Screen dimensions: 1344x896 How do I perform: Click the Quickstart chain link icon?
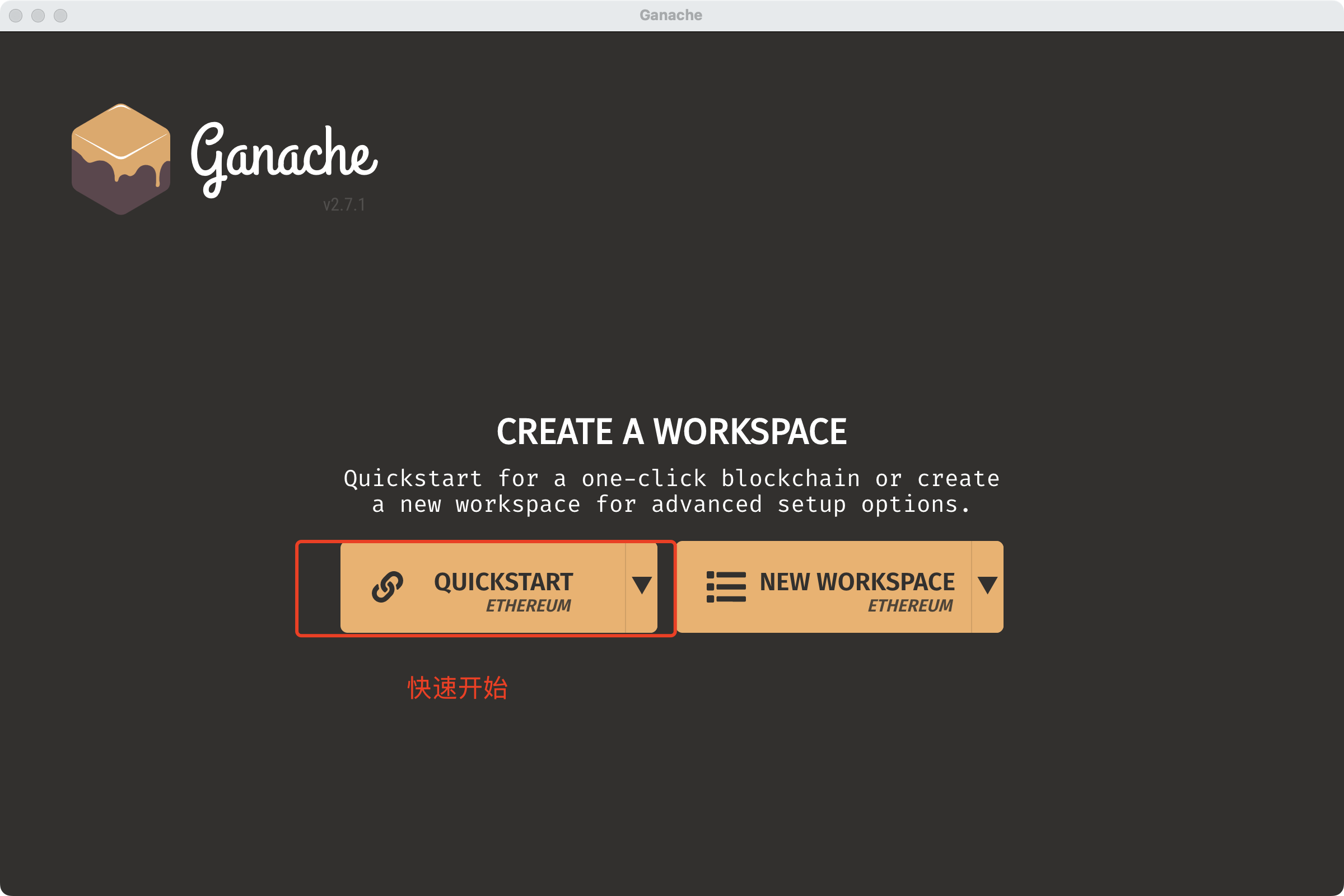[x=388, y=587]
